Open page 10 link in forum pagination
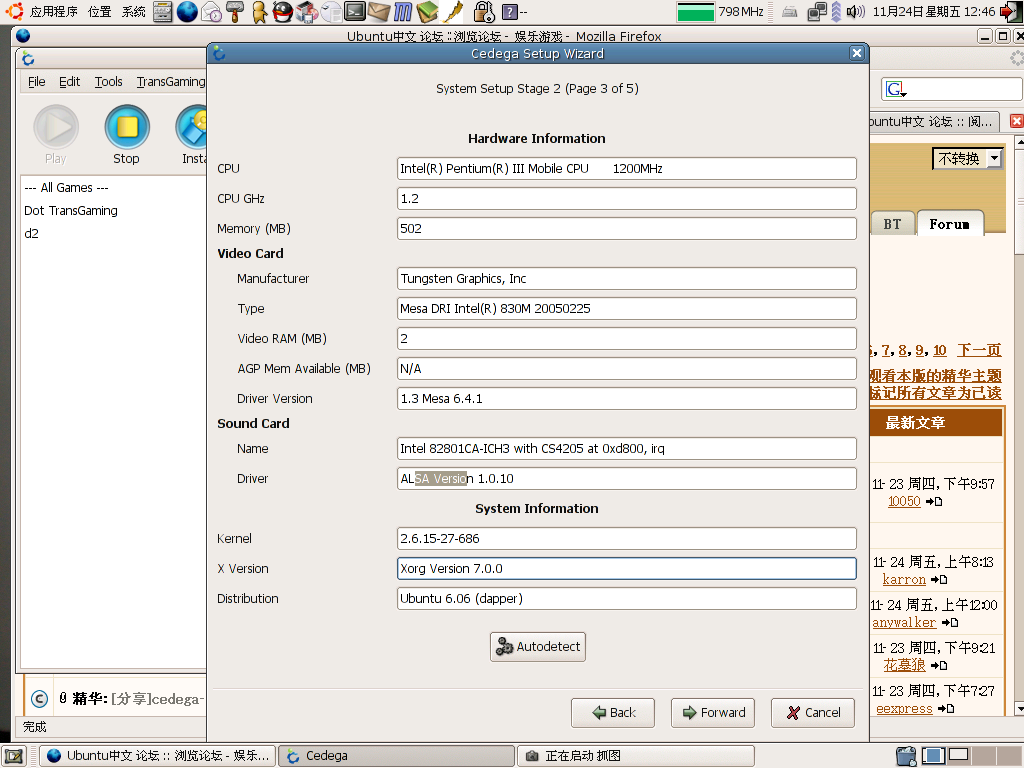 (x=939, y=351)
